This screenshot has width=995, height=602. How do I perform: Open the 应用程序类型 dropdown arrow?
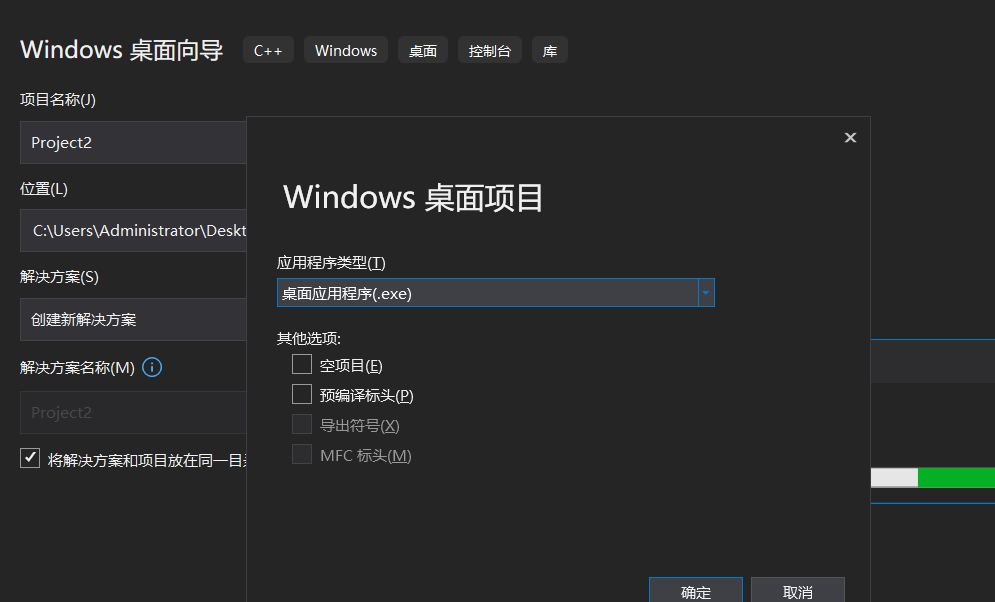706,293
